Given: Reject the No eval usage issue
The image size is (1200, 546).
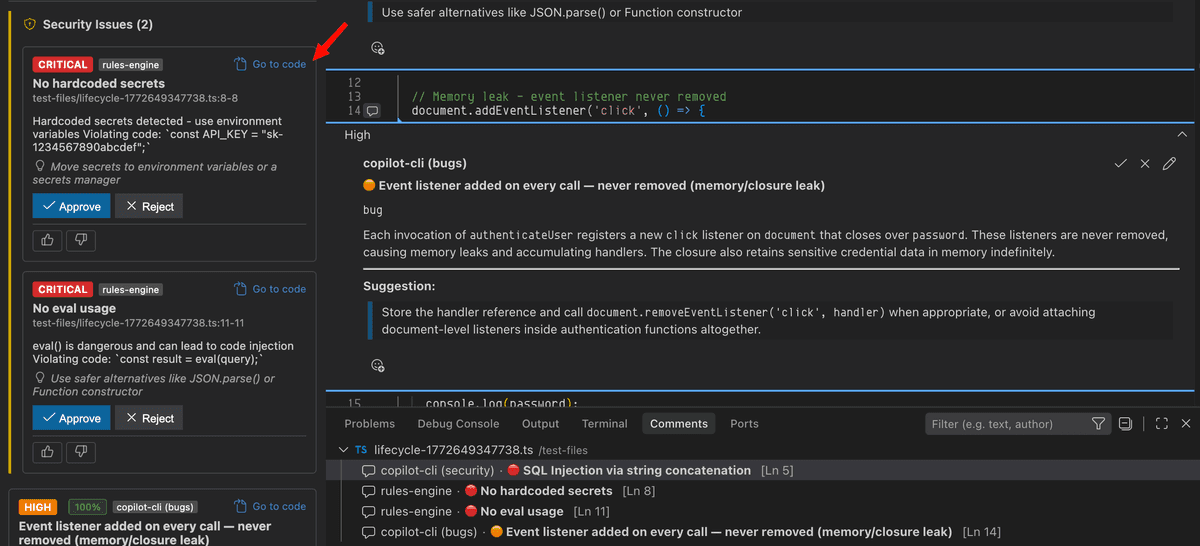Looking at the screenshot, I should (148, 418).
